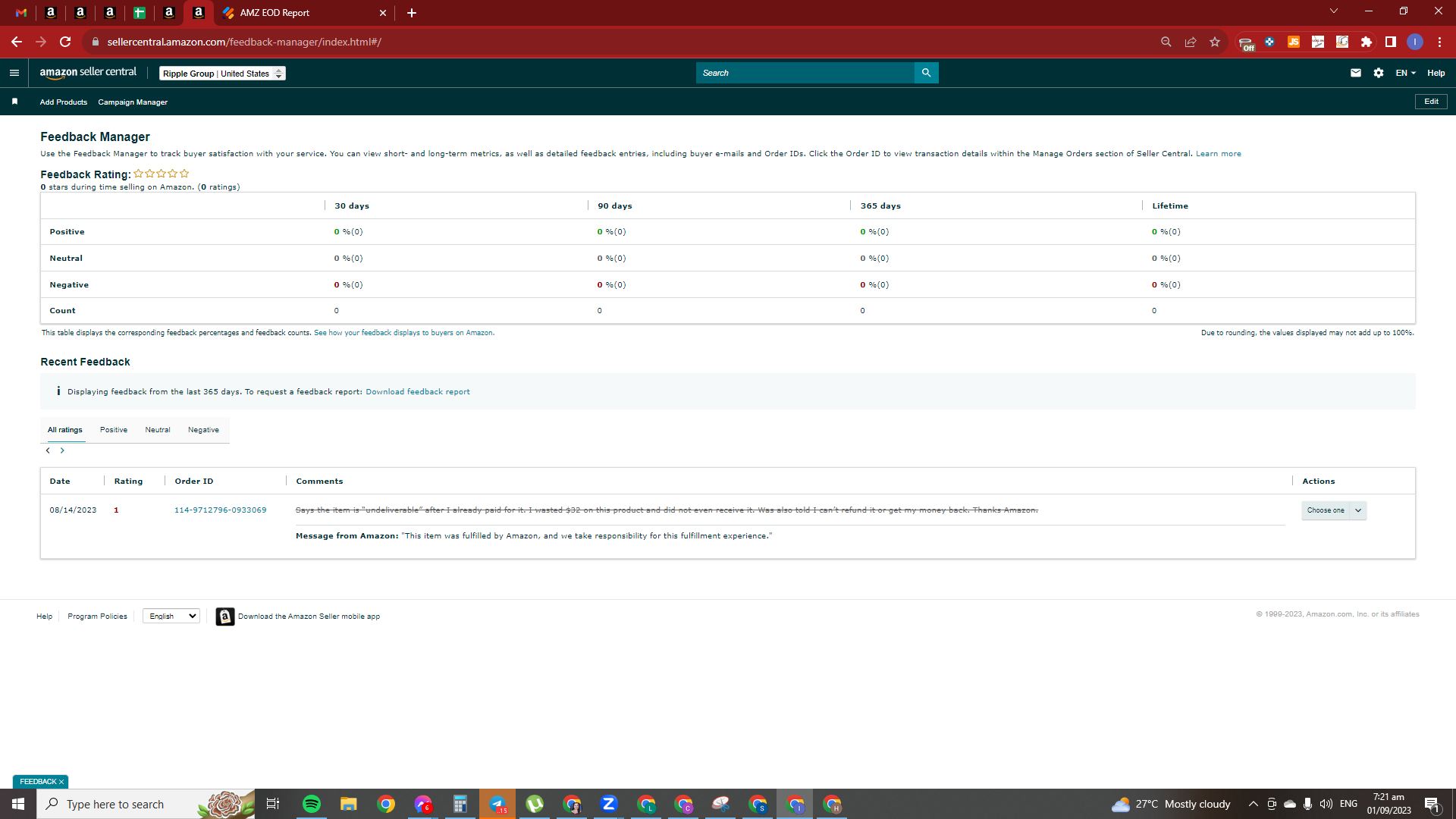
Task: Click Download feedback report link
Action: click(x=418, y=392)
